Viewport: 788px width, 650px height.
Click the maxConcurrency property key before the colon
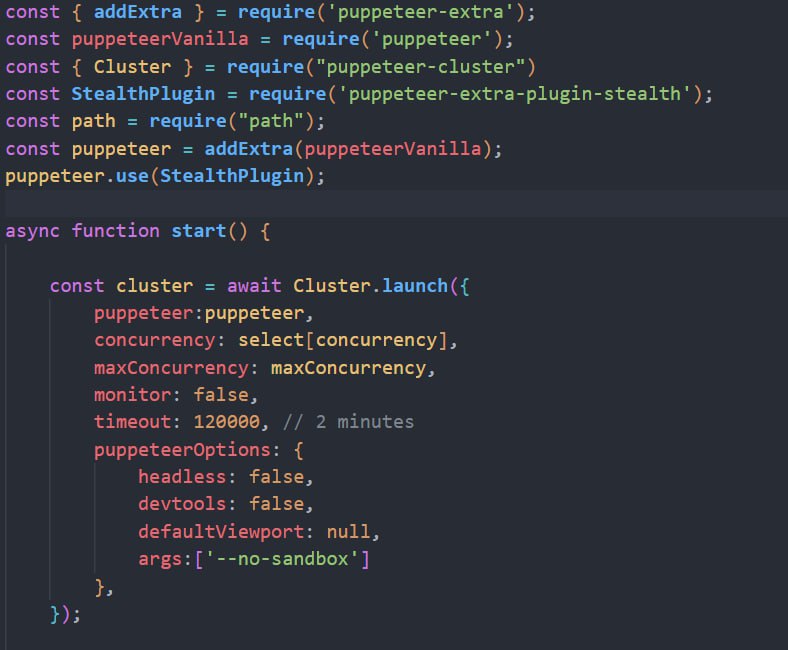pos(171,368)
